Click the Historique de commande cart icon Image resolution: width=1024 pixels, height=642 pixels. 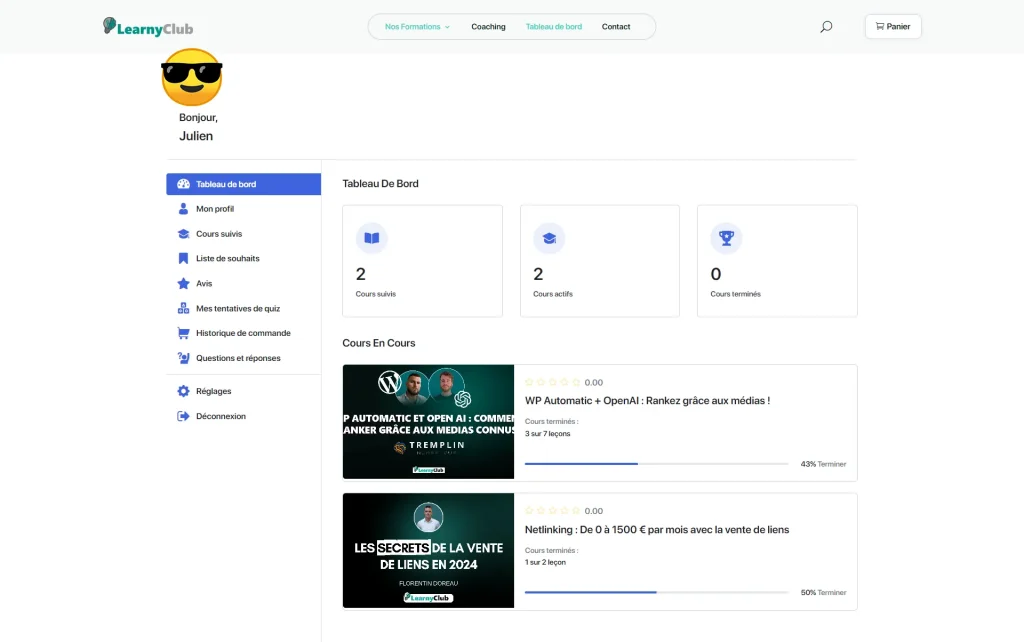coord(184,333)
